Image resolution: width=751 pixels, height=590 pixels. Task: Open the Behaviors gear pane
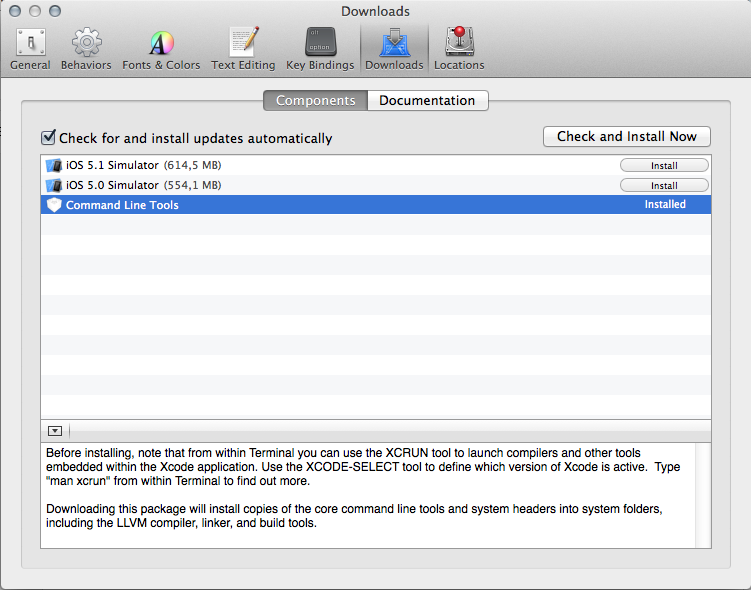pos(86,48)
